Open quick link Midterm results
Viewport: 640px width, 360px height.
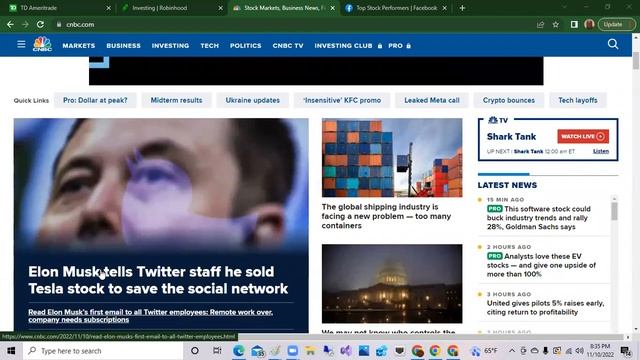(x=176, y=100)
